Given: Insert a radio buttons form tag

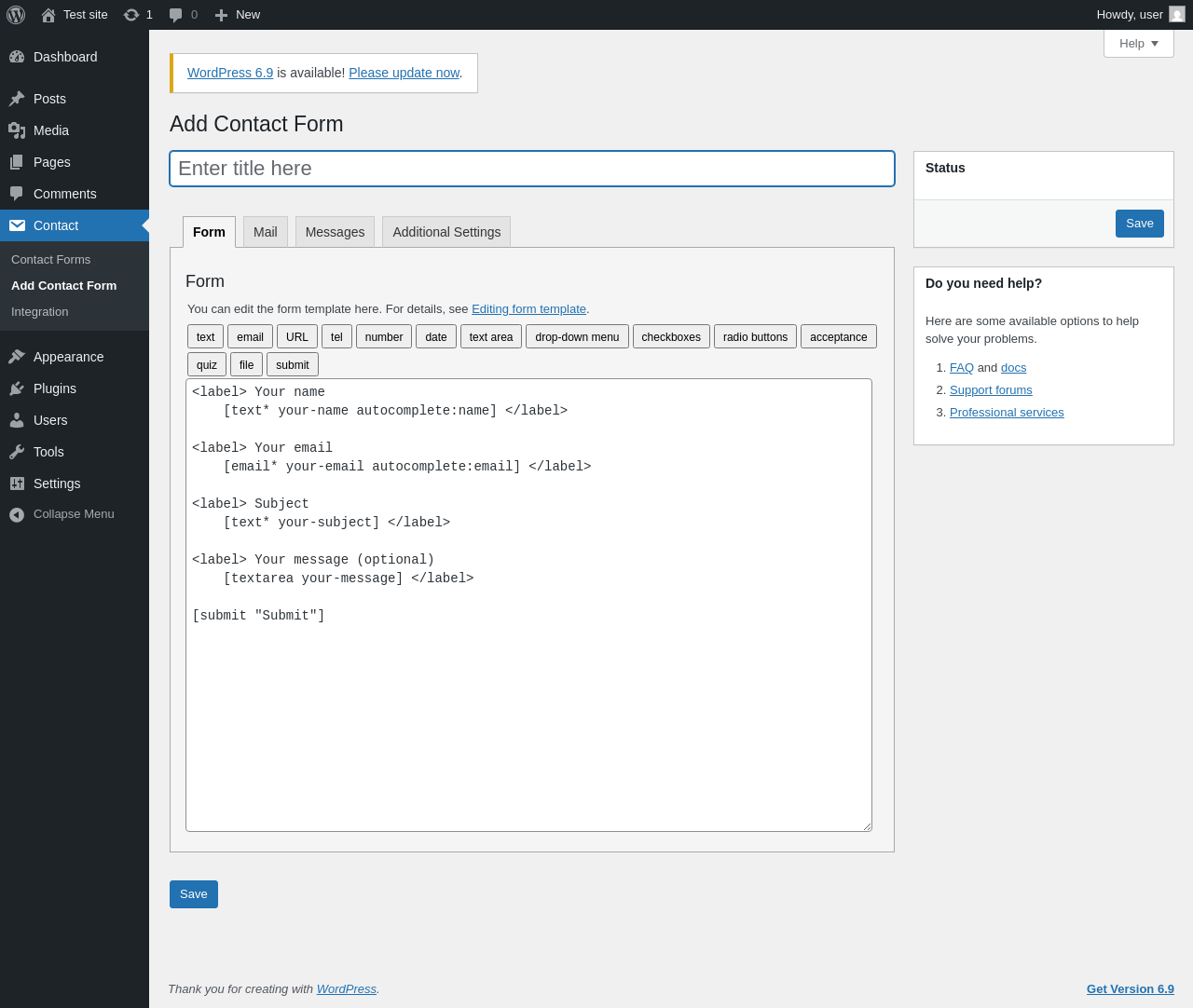Looking at the screenshot, I should tap(755, 337).
